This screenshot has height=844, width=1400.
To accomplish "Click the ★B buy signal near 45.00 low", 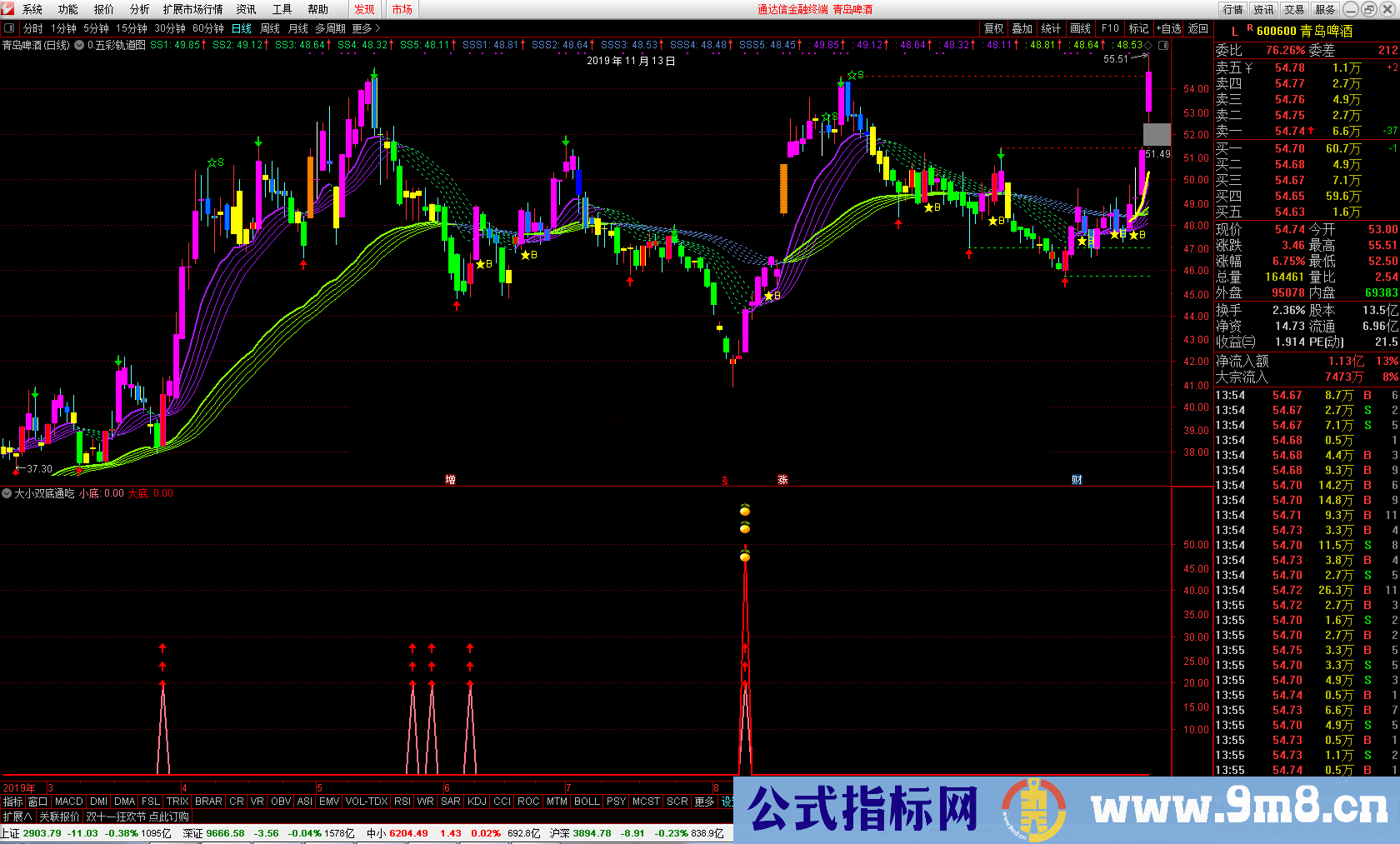I will [772, 296].
